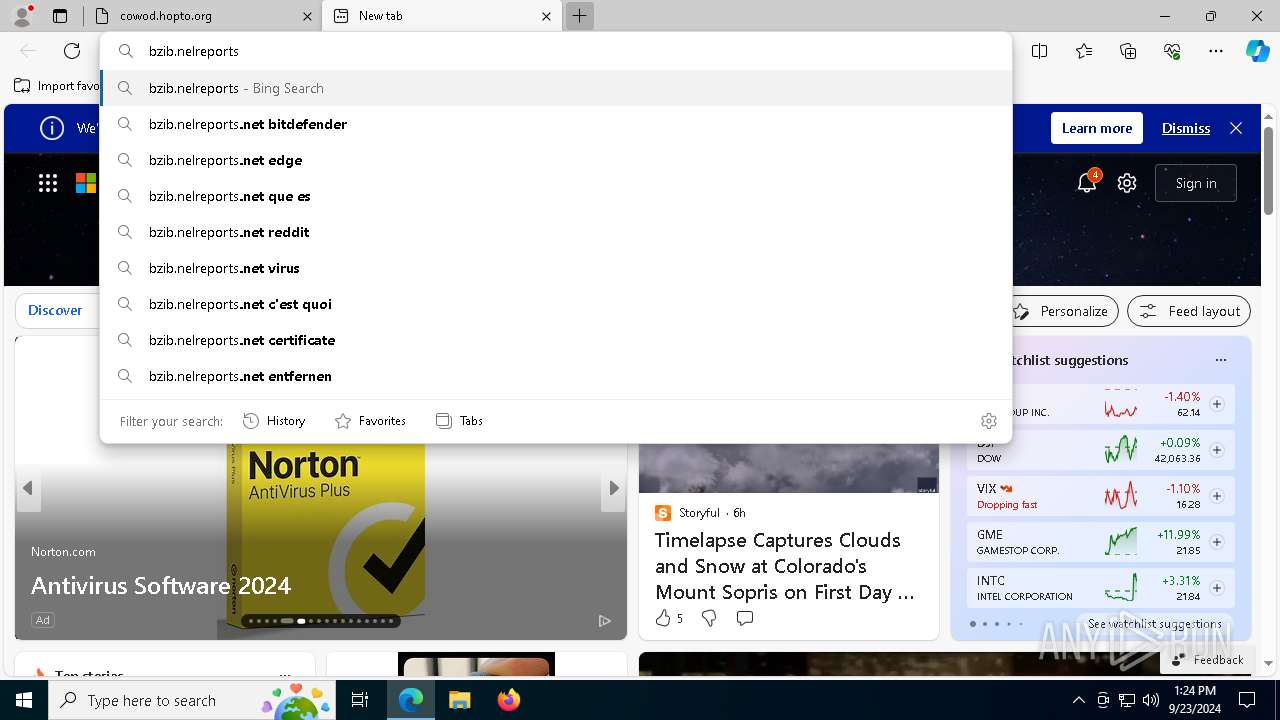Close the info banner with X
Screen dimensions: 1280x720
coord(1236,128)
